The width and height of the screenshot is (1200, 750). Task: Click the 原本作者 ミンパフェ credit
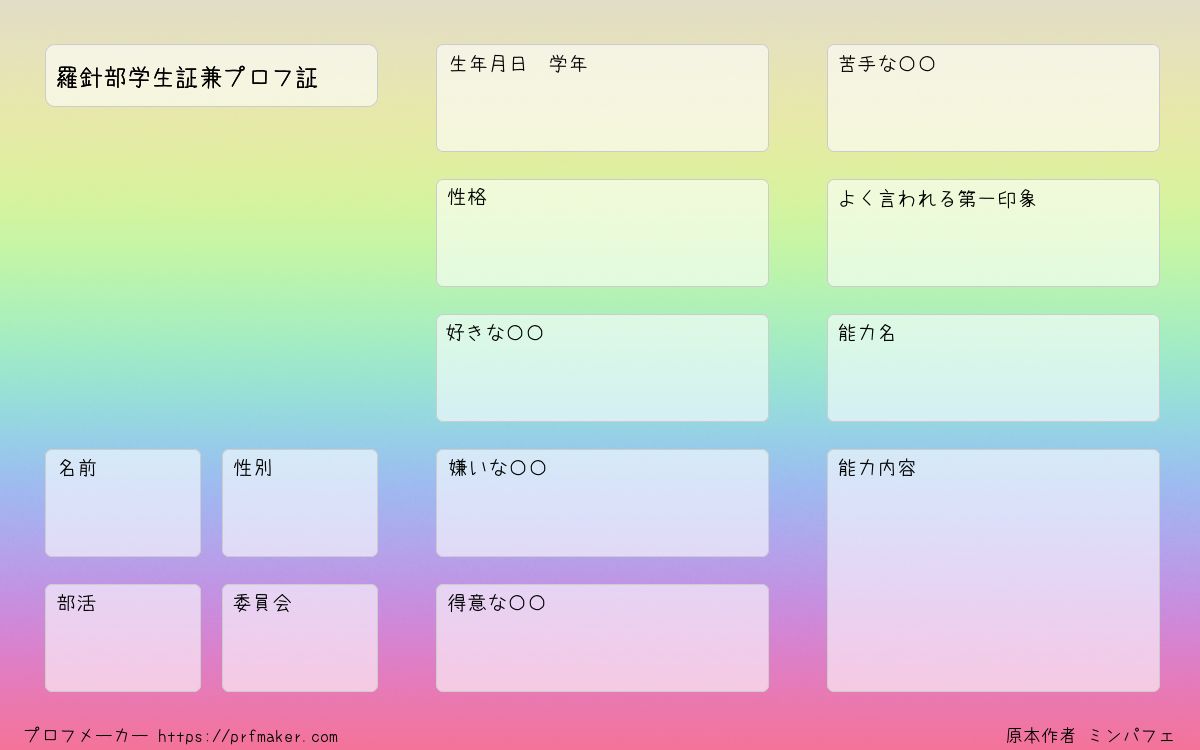[x=1090, y=736]
